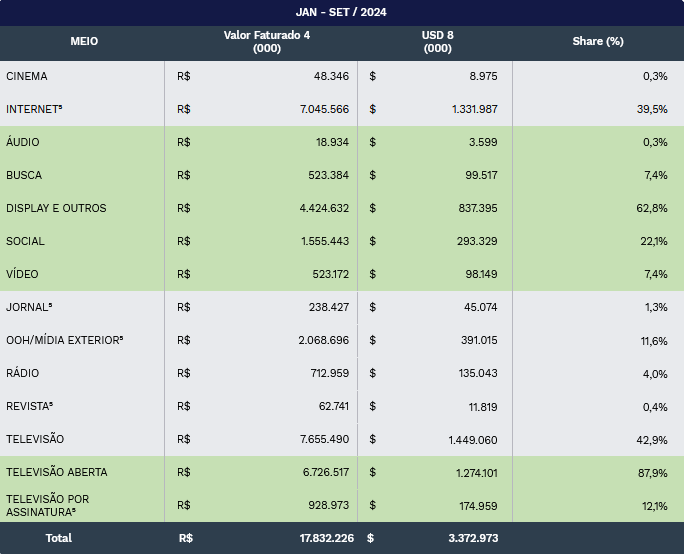684x554 pixels.
Task: Select Busca value 523.384
Action: 328,175
